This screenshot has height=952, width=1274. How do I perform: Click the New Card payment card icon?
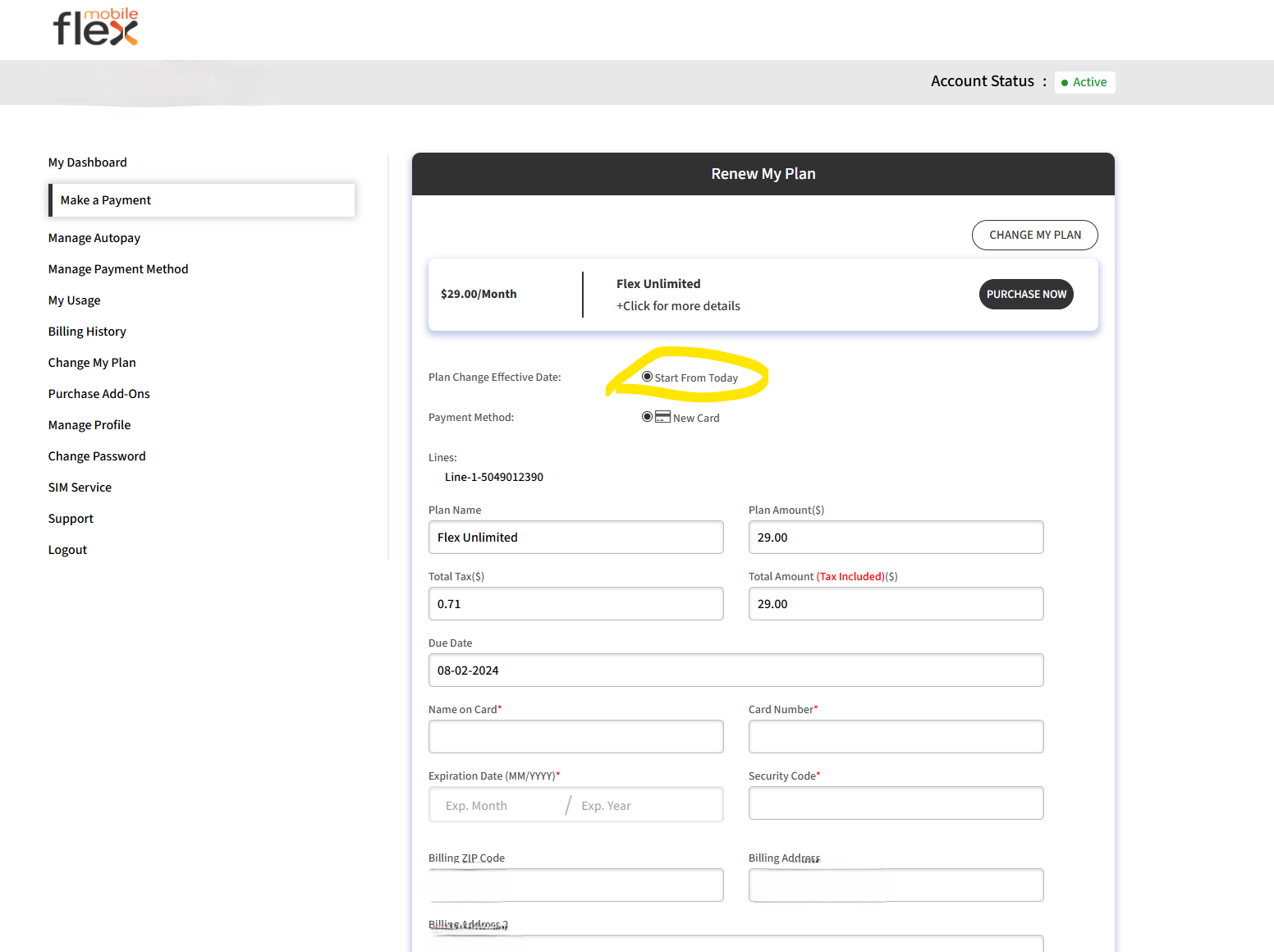coord(662,416)
